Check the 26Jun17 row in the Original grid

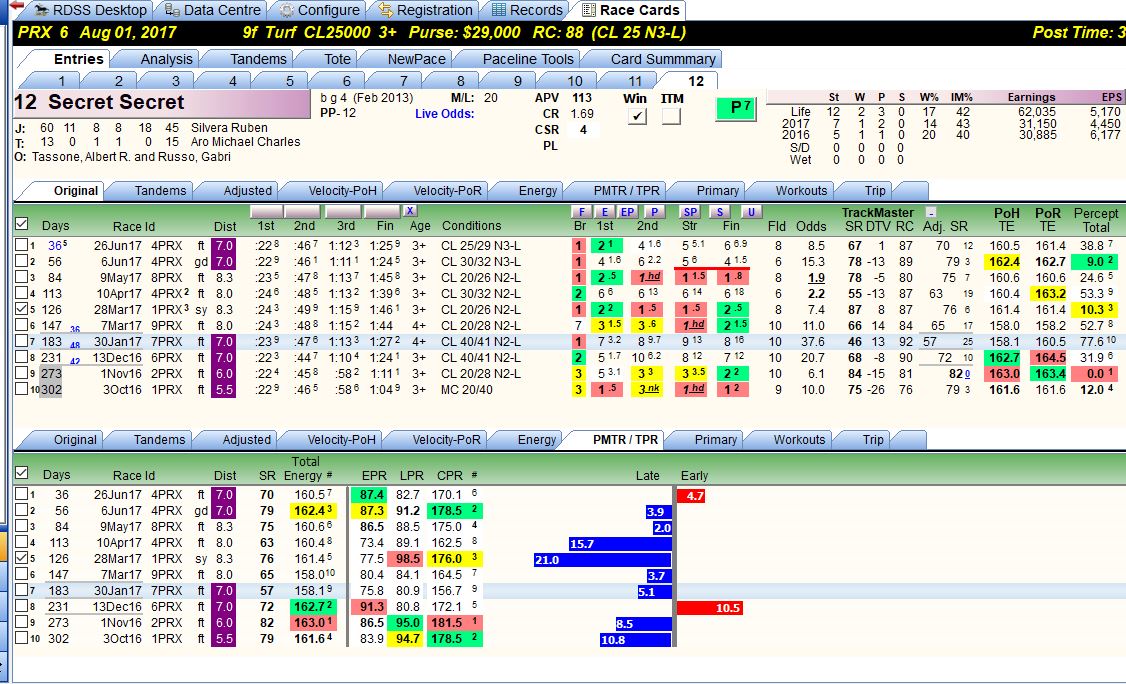[x=22, y=245]
